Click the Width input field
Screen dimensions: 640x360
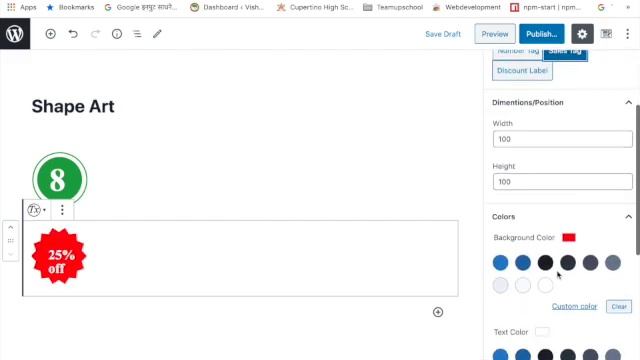(x=562, y=139)
